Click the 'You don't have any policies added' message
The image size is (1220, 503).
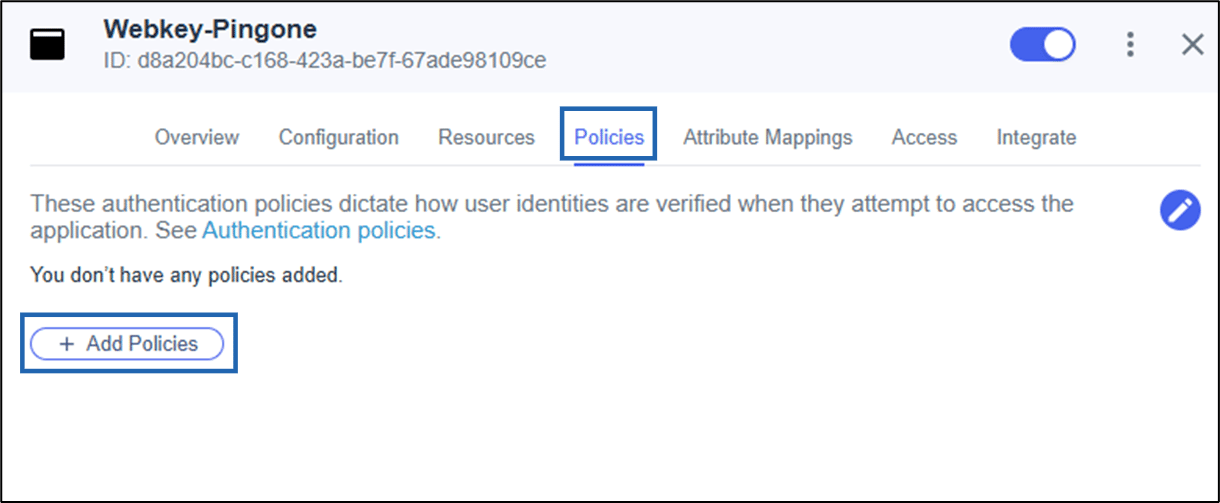(187, 275)
